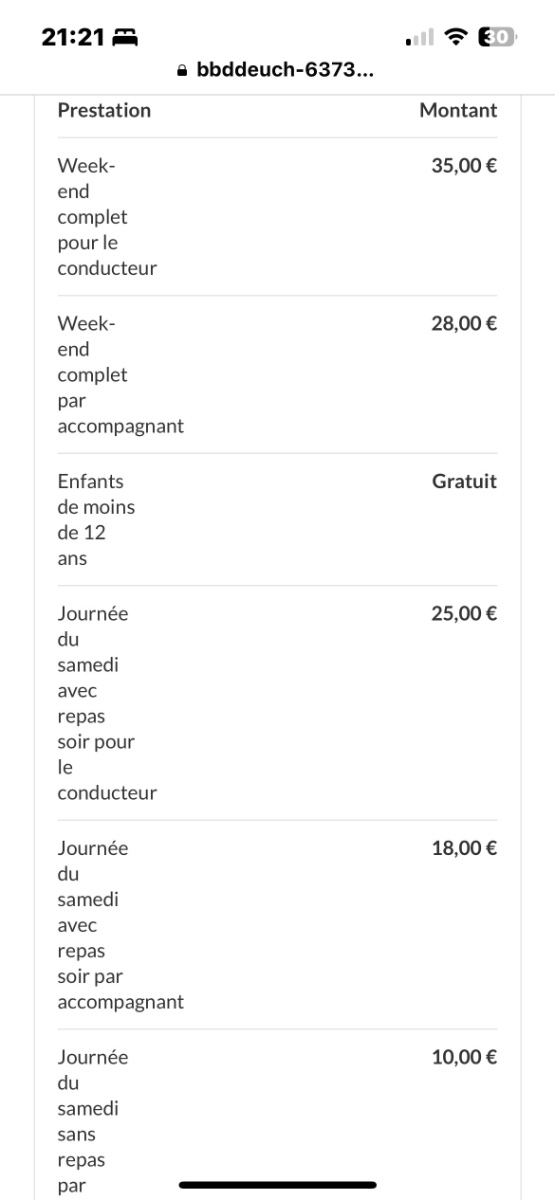The height and width of the screenshot is (1200, 555).
Task: Tap the 28,00 € accompagnant price
Action: click(x=464, y=323)
